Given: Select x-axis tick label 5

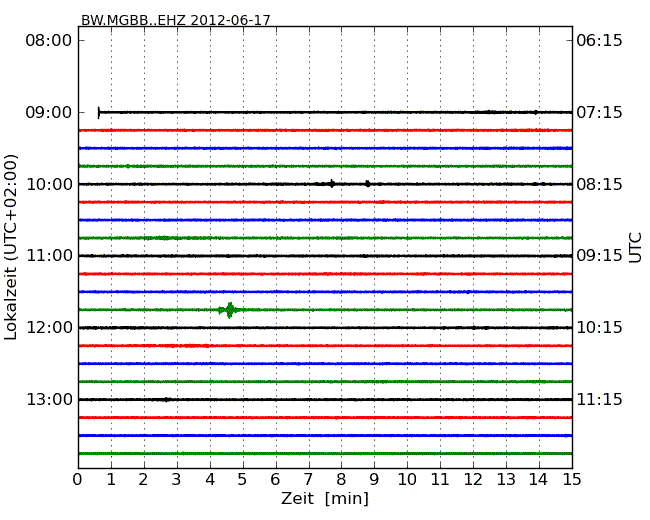Looking at the screenshot, I should tap(243, 480).
